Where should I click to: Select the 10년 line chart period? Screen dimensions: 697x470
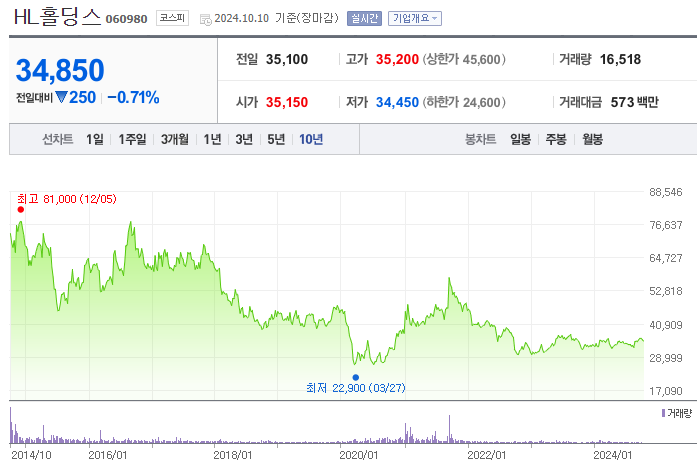311,140
